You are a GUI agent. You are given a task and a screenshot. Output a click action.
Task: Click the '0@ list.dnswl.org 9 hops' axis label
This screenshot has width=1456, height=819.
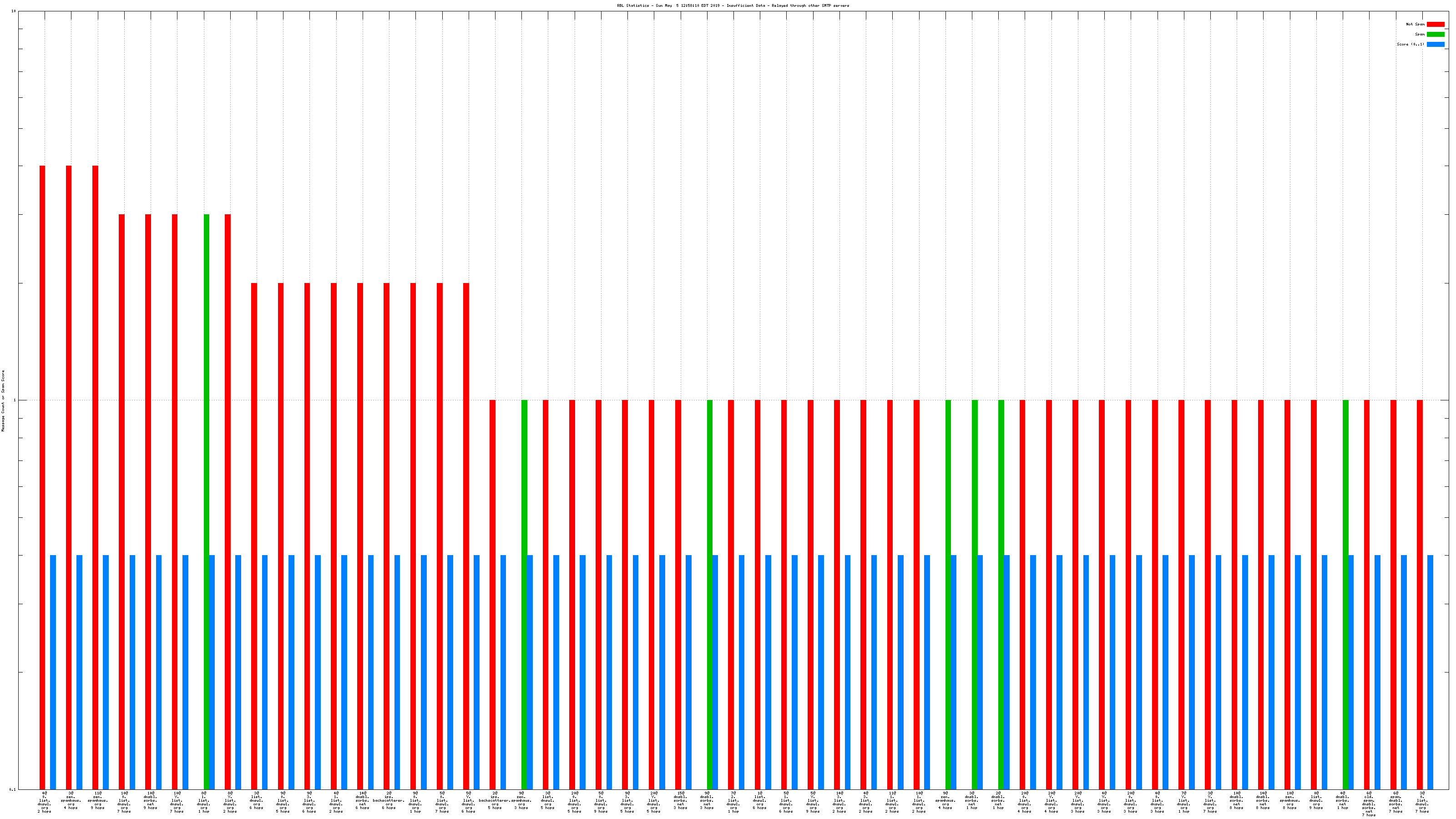(1316, 800)
